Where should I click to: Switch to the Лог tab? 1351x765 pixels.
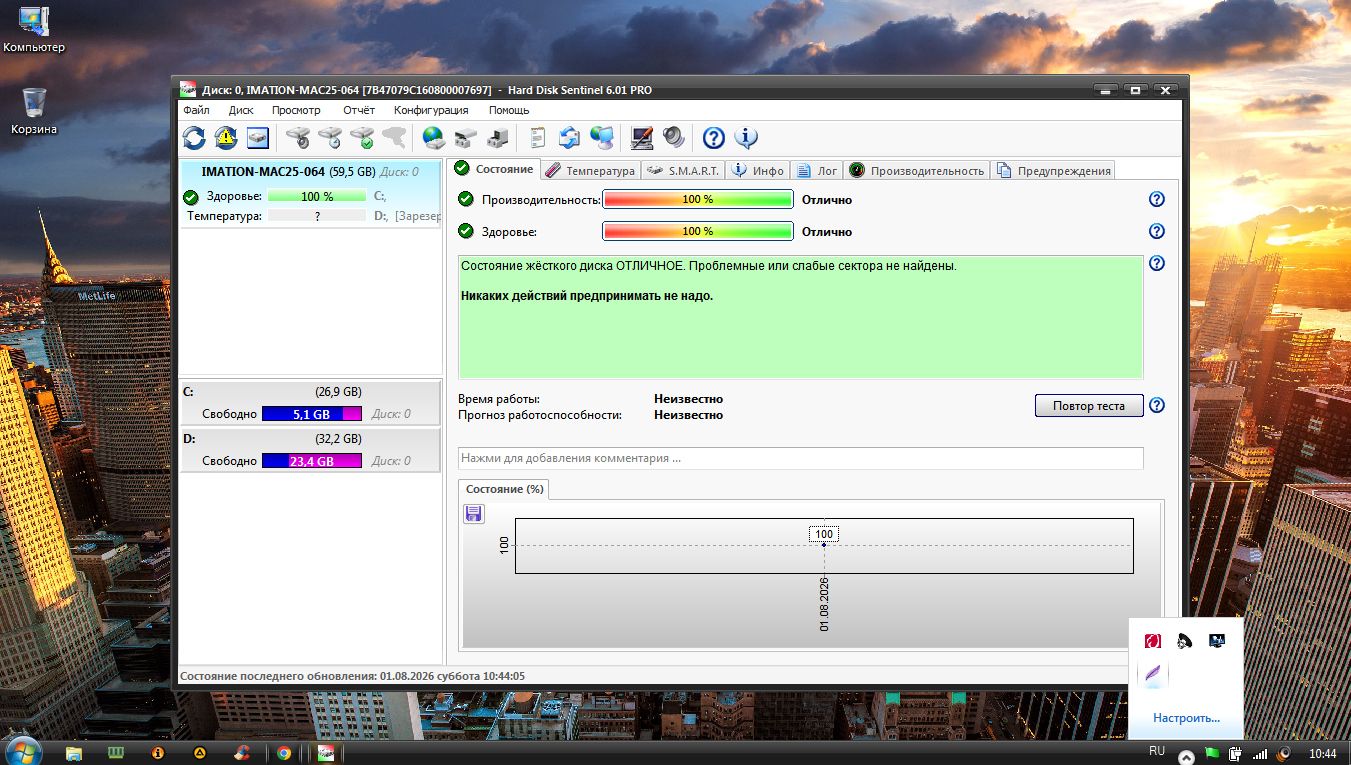[816, 170]
